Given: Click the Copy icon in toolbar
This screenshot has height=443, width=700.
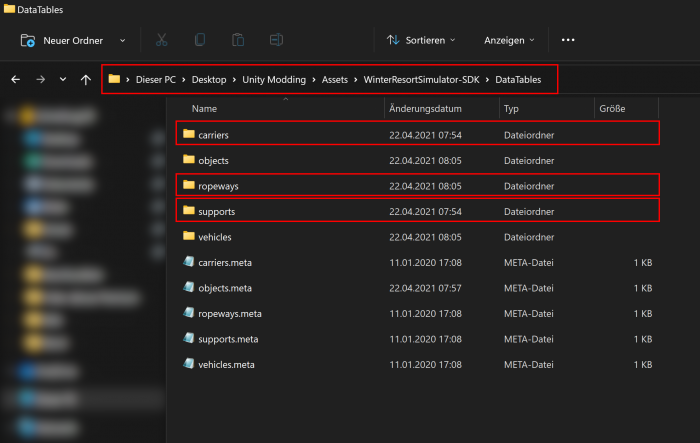Looking at the screenshot, I should 200,40.
